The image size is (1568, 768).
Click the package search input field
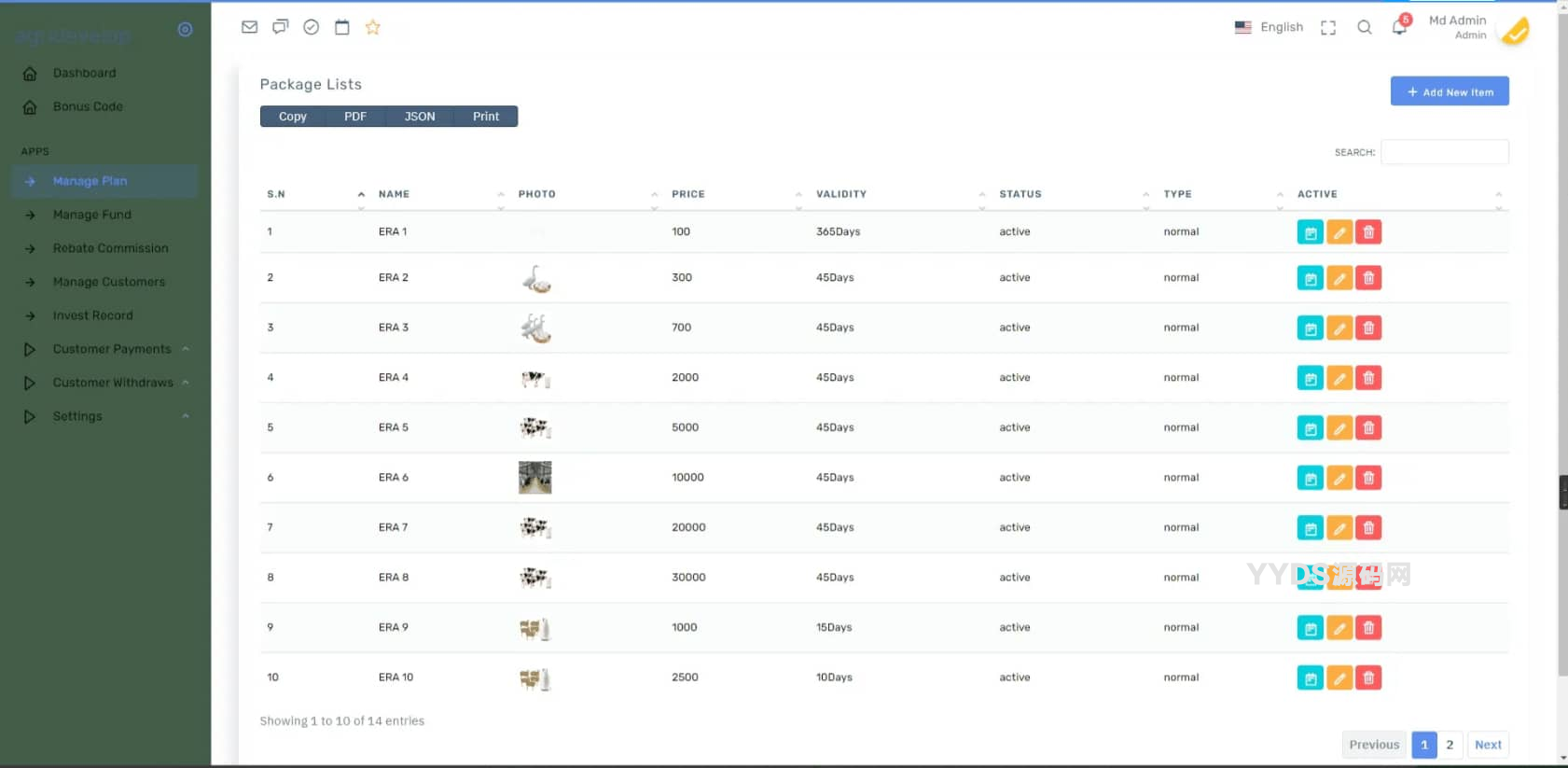click(x=1444, y=152)
